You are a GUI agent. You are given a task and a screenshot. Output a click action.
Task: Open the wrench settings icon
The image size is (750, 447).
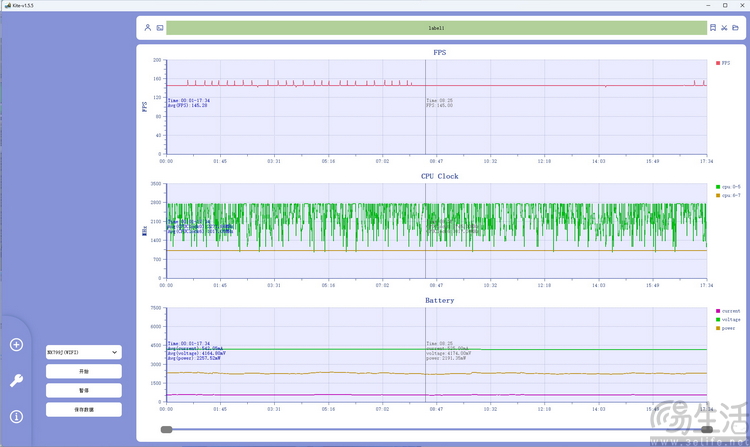(16, 380)
